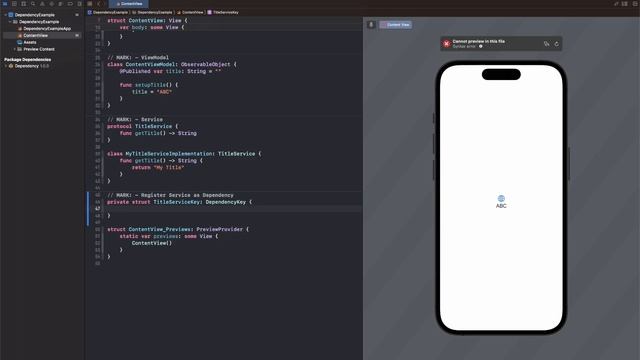Open the Test navigator diamond icon
640x360 pixels.
[x=51, y=4]
